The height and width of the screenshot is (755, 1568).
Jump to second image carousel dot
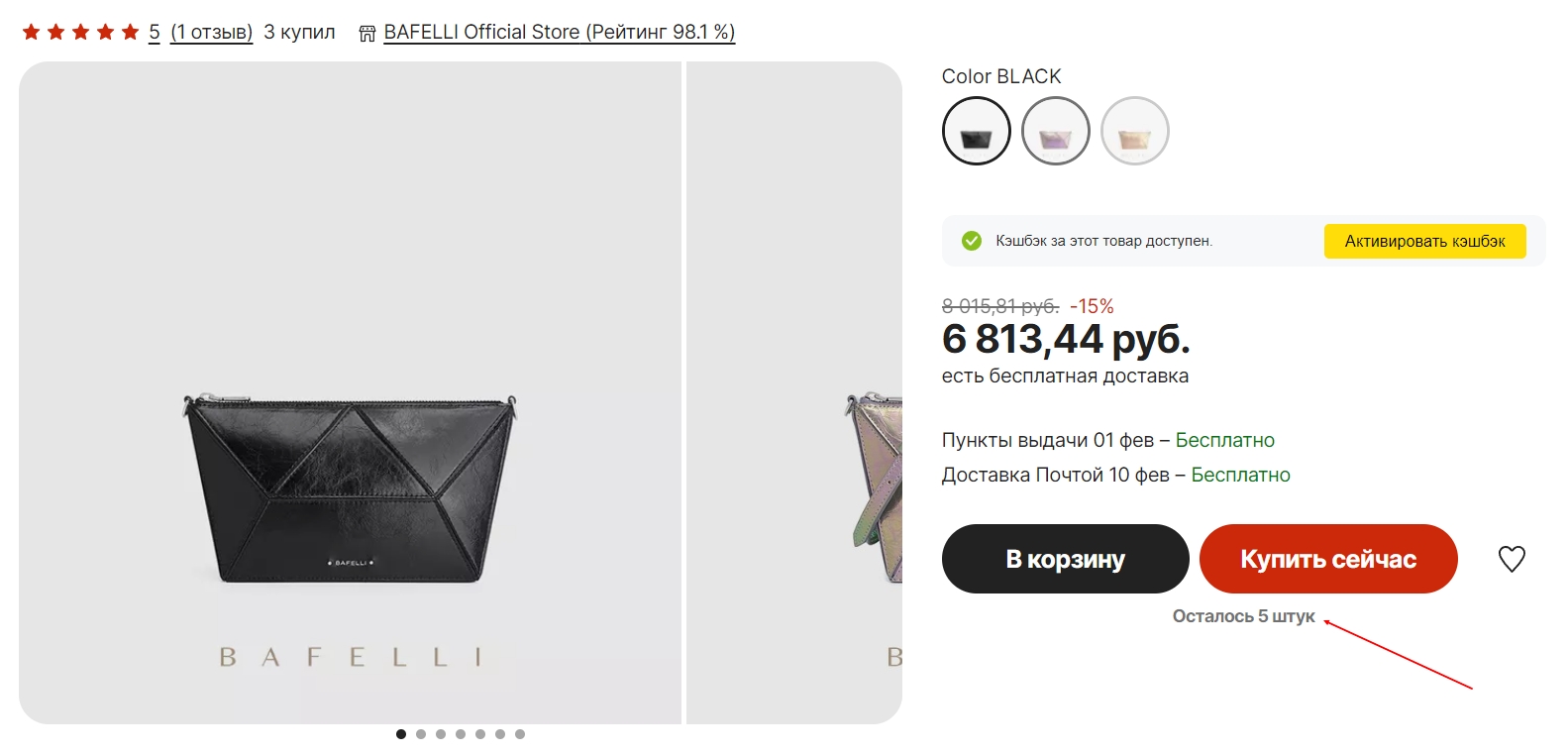421,734
